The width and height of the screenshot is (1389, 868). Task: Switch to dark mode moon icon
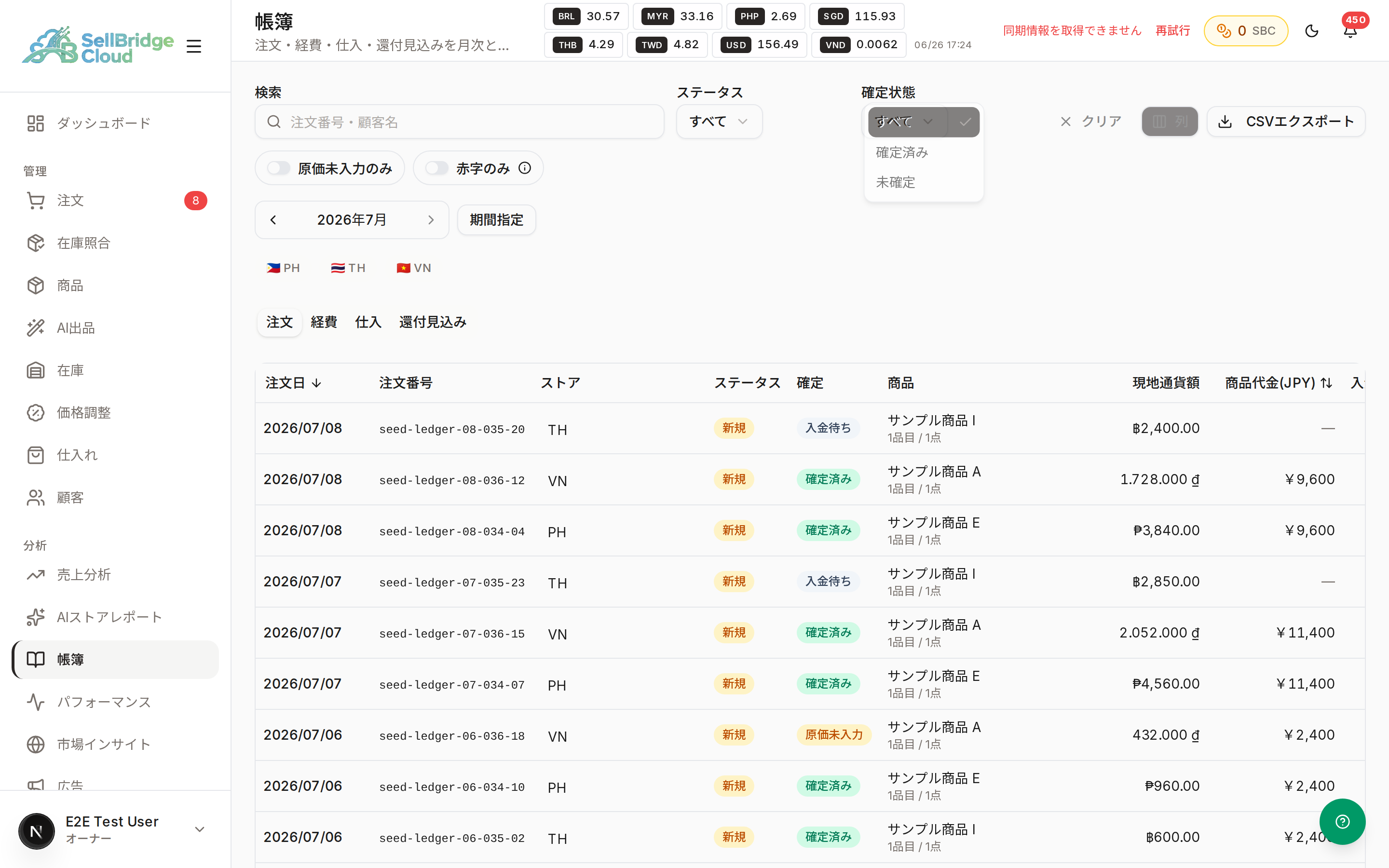point(1311,30)
